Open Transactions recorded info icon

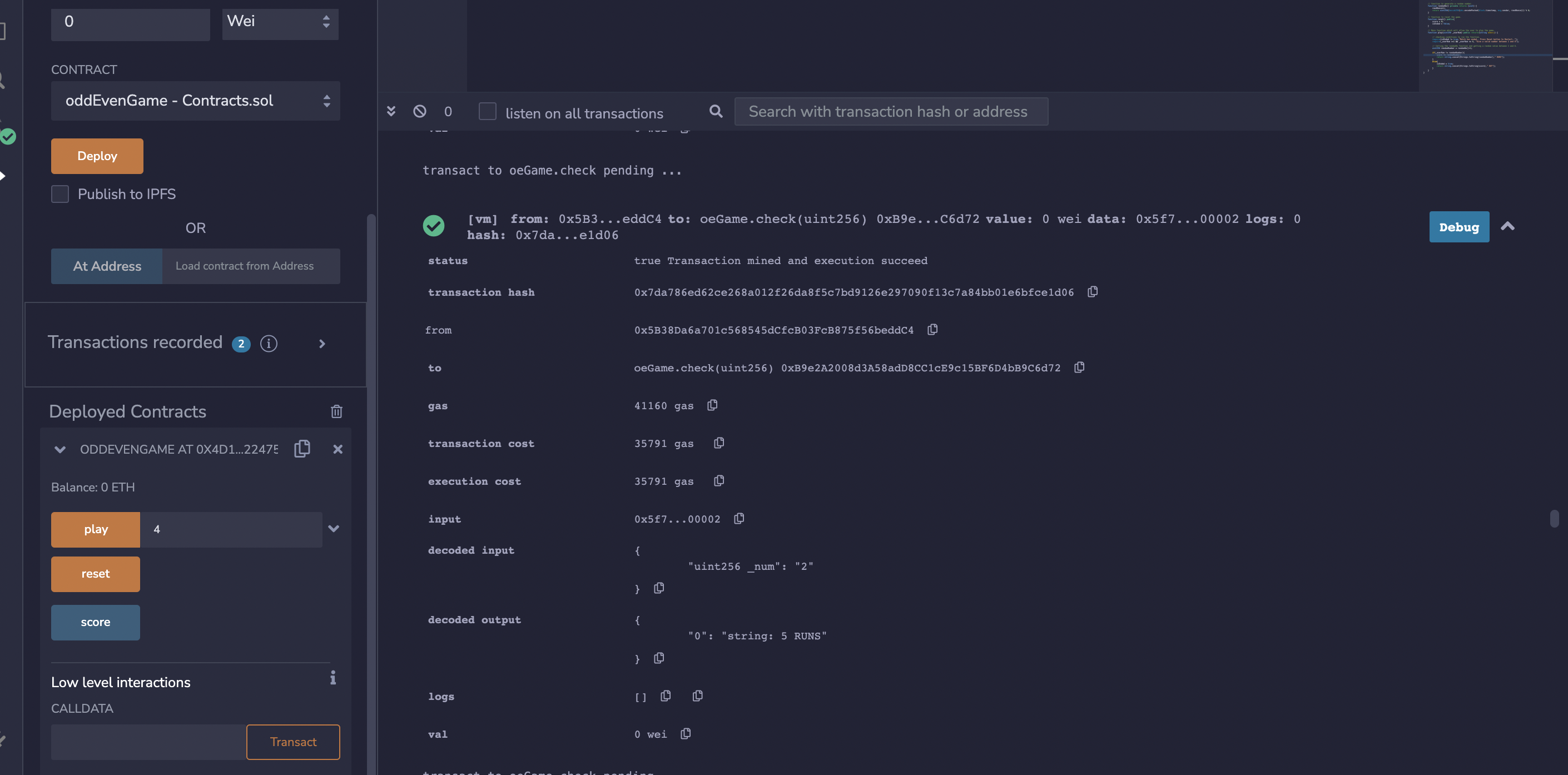coord(269,344)
